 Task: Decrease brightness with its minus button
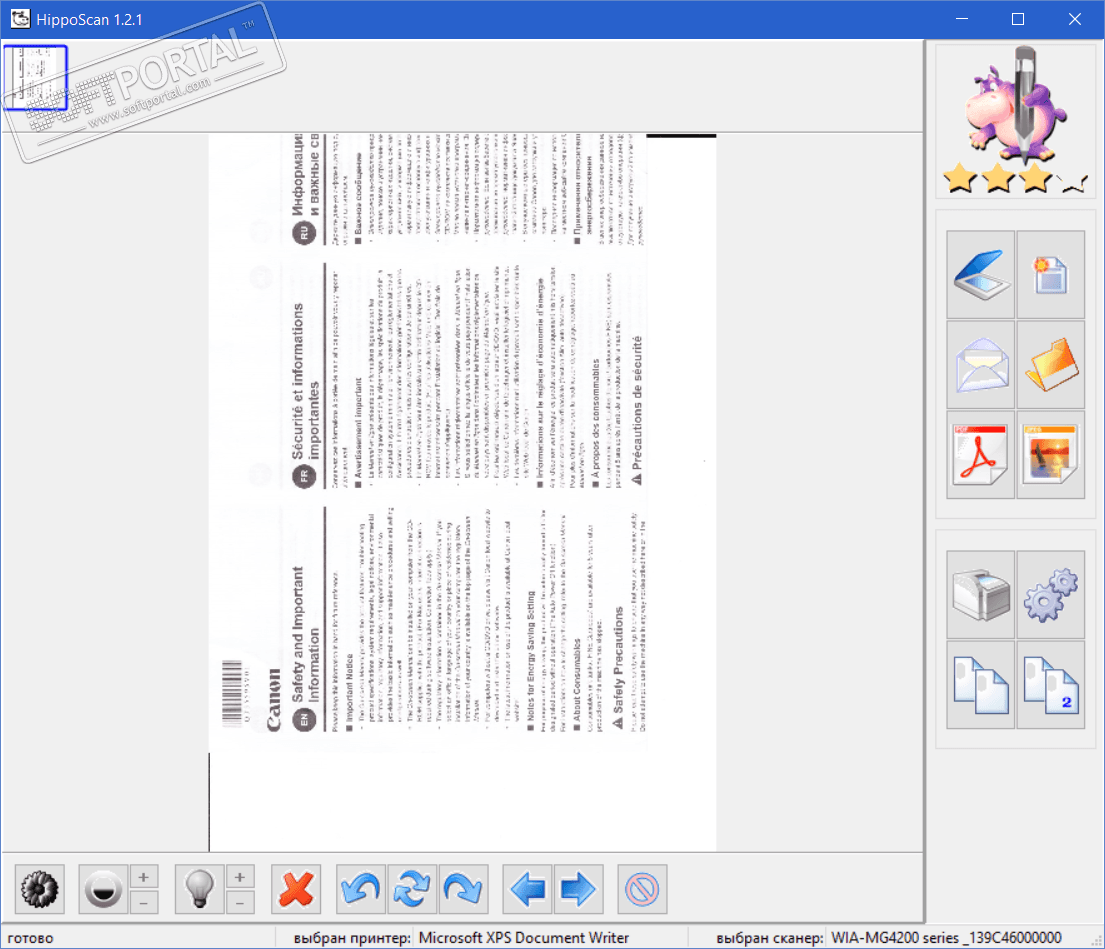point(240,903)
